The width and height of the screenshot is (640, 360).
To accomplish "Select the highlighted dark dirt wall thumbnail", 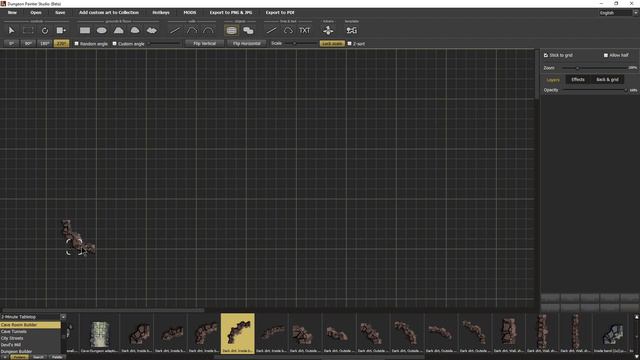I will (x=238, y=333).
